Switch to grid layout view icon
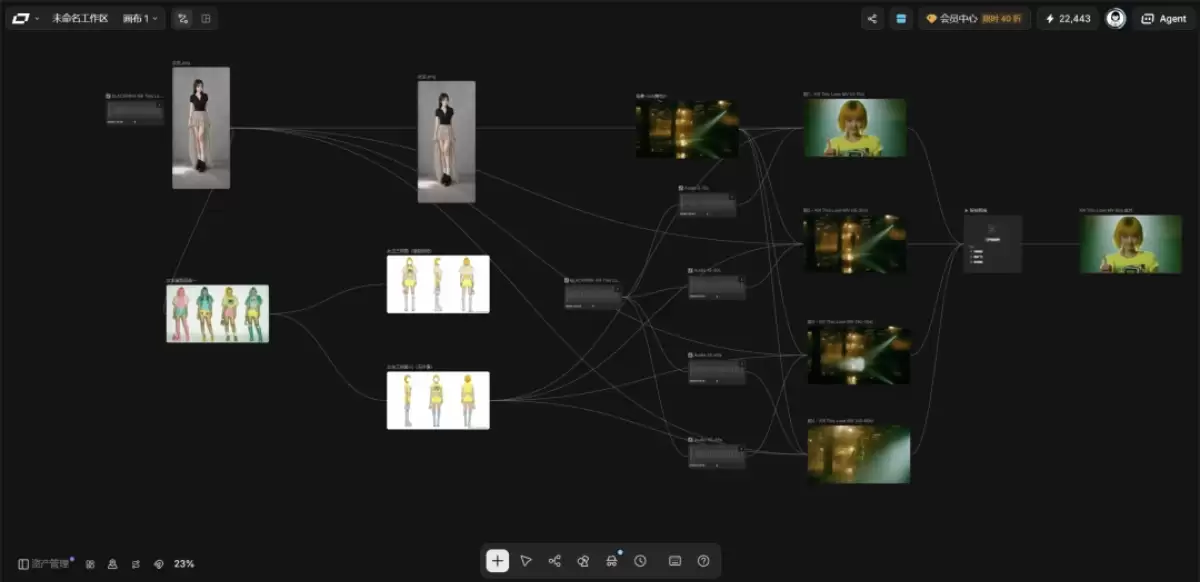Screen dimensions: 1200x582 pos(206,18)
